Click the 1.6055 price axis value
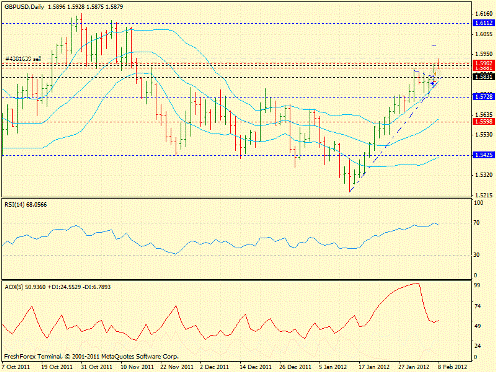This screenshot has width=496, height=372. (484, 34)
